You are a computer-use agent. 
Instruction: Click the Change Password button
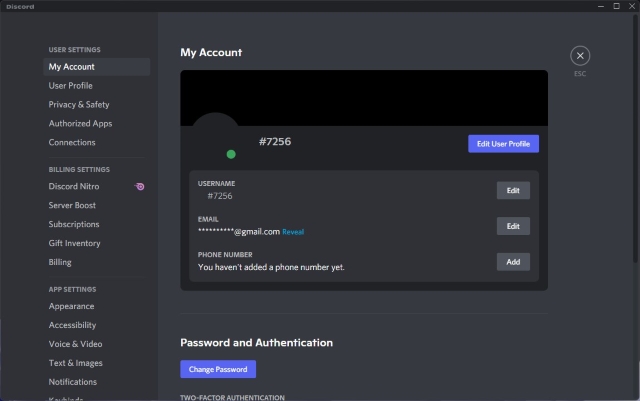point(218,369)
